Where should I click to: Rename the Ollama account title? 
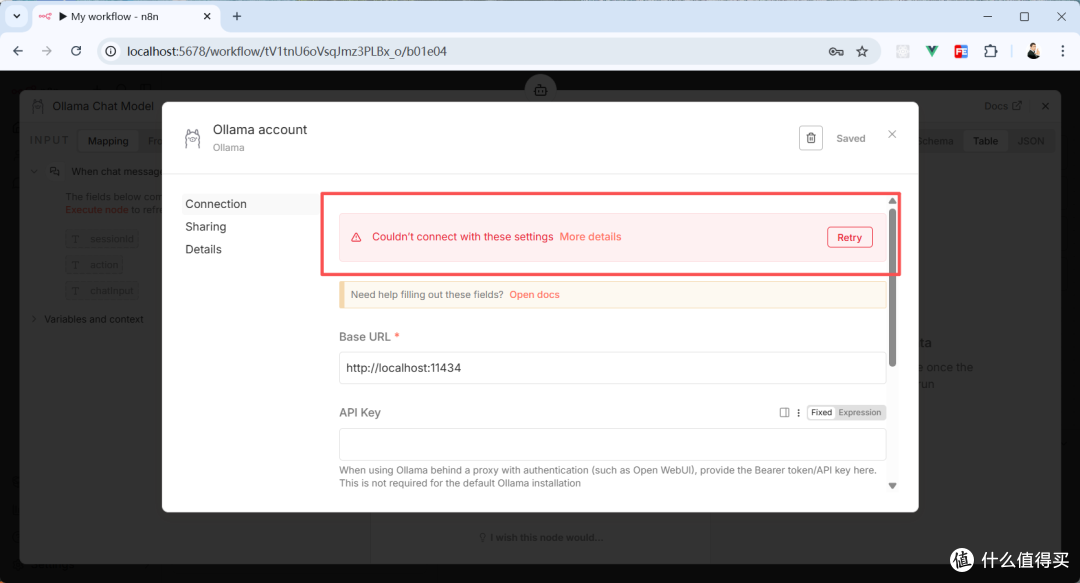260,130
